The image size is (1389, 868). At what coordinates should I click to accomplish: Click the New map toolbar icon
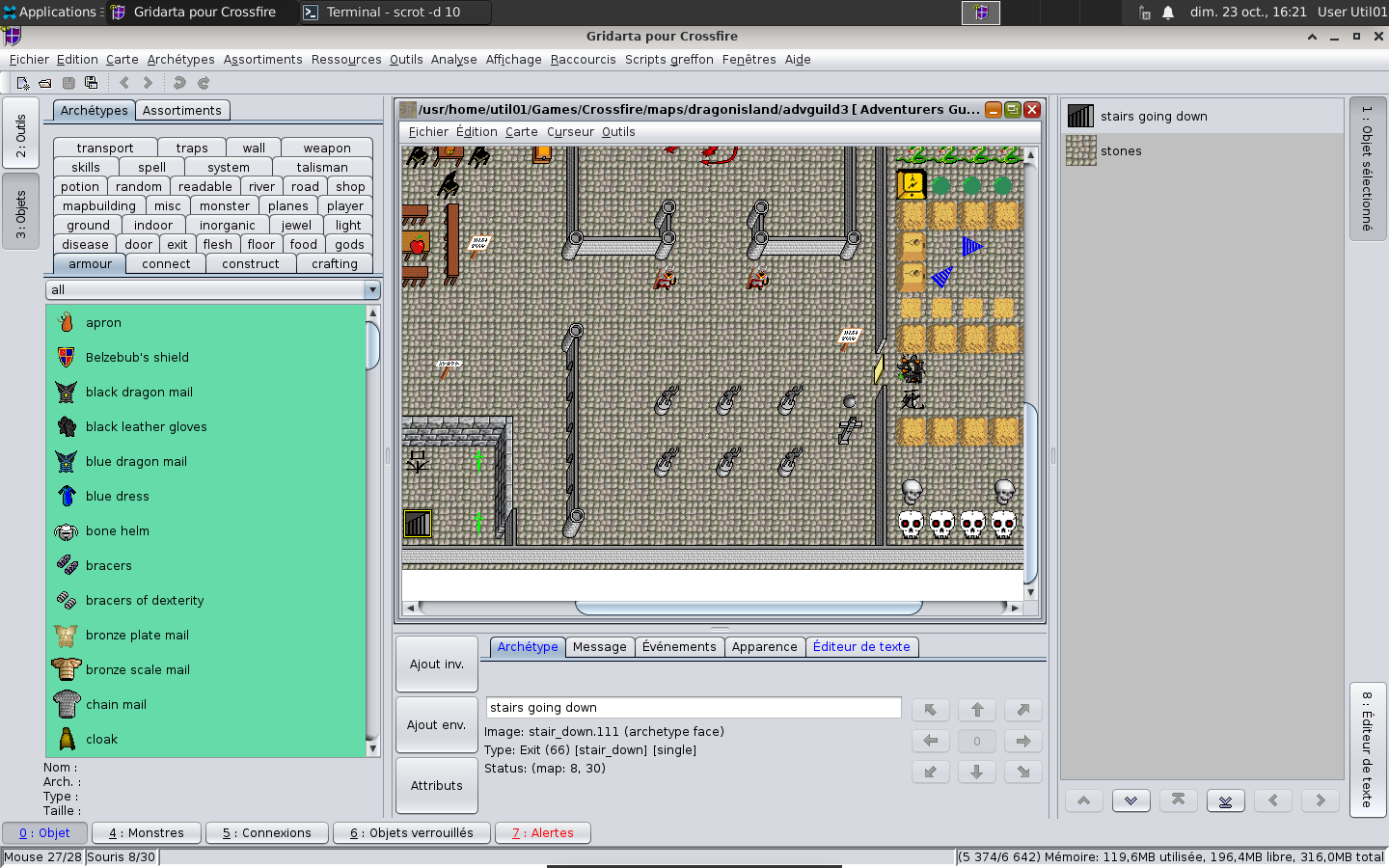22,83
